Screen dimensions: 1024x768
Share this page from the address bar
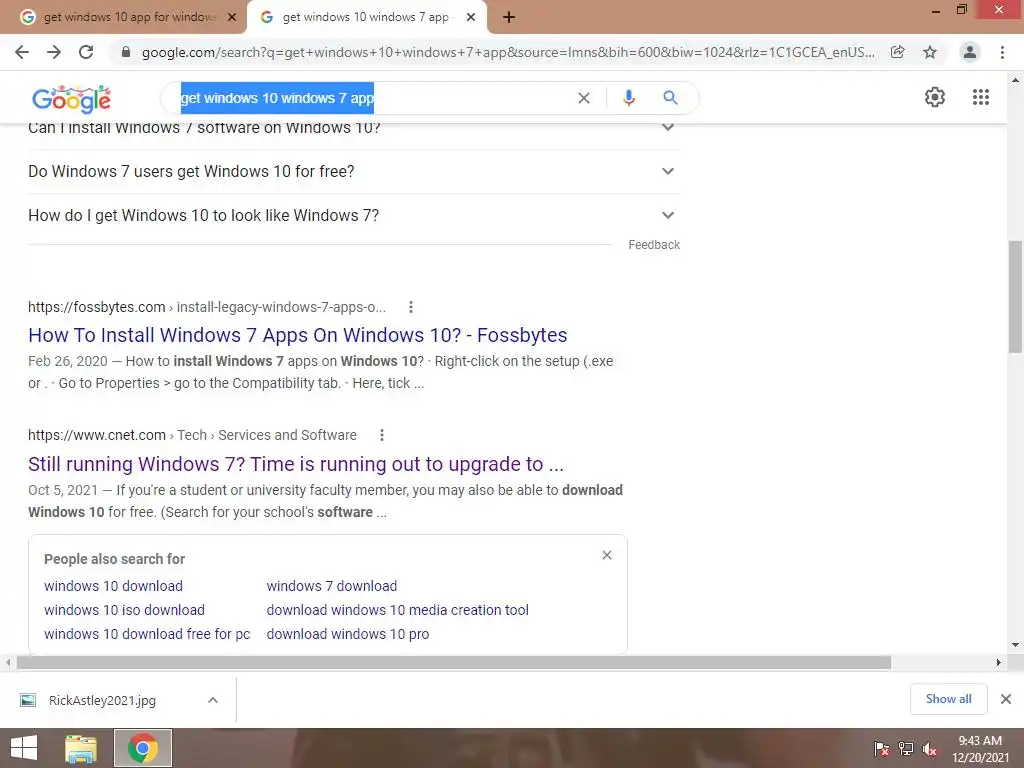(x=898, y=52)
